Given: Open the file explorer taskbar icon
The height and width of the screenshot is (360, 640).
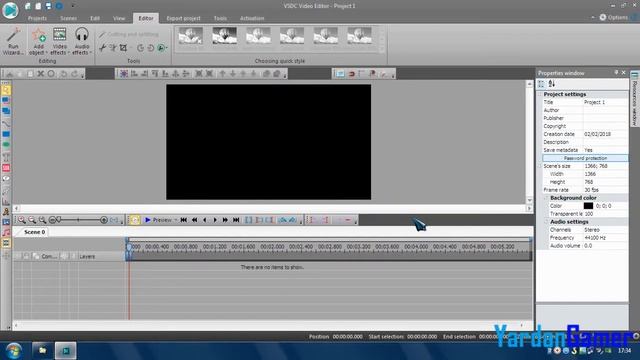Looking at the screenshot, I should (x=42, y=351).
